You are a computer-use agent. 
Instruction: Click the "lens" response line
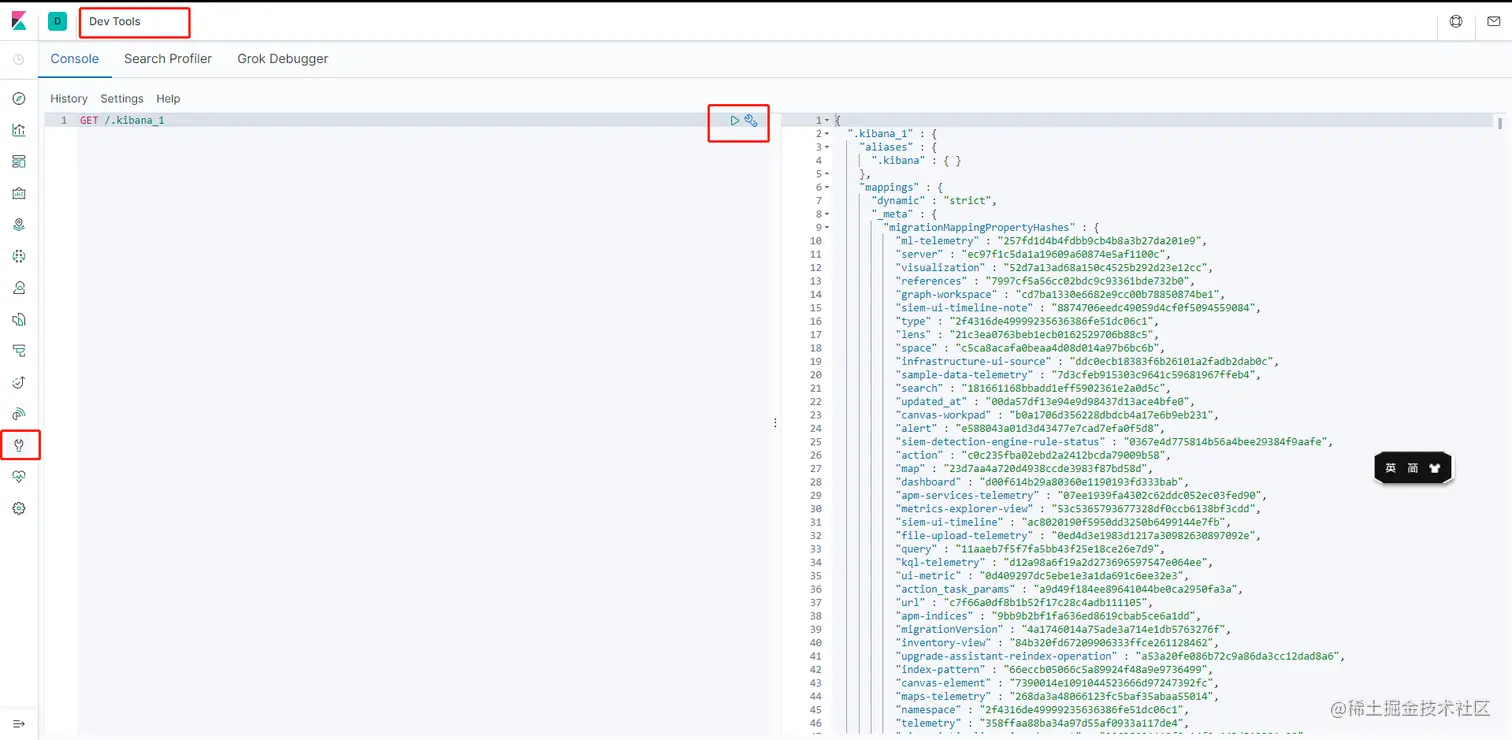1025,335
